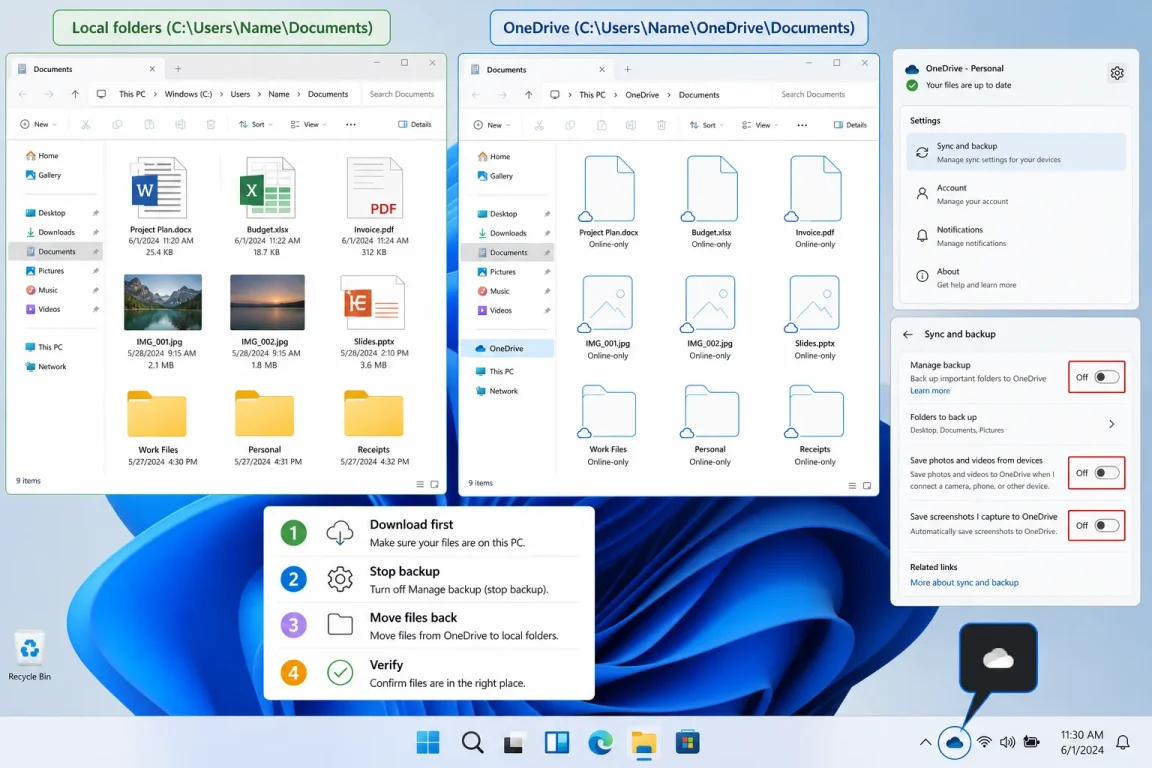This screenshot has height=768, width=1152.
Task: Add new tab in local Documents window
Action: coord(178,68)
